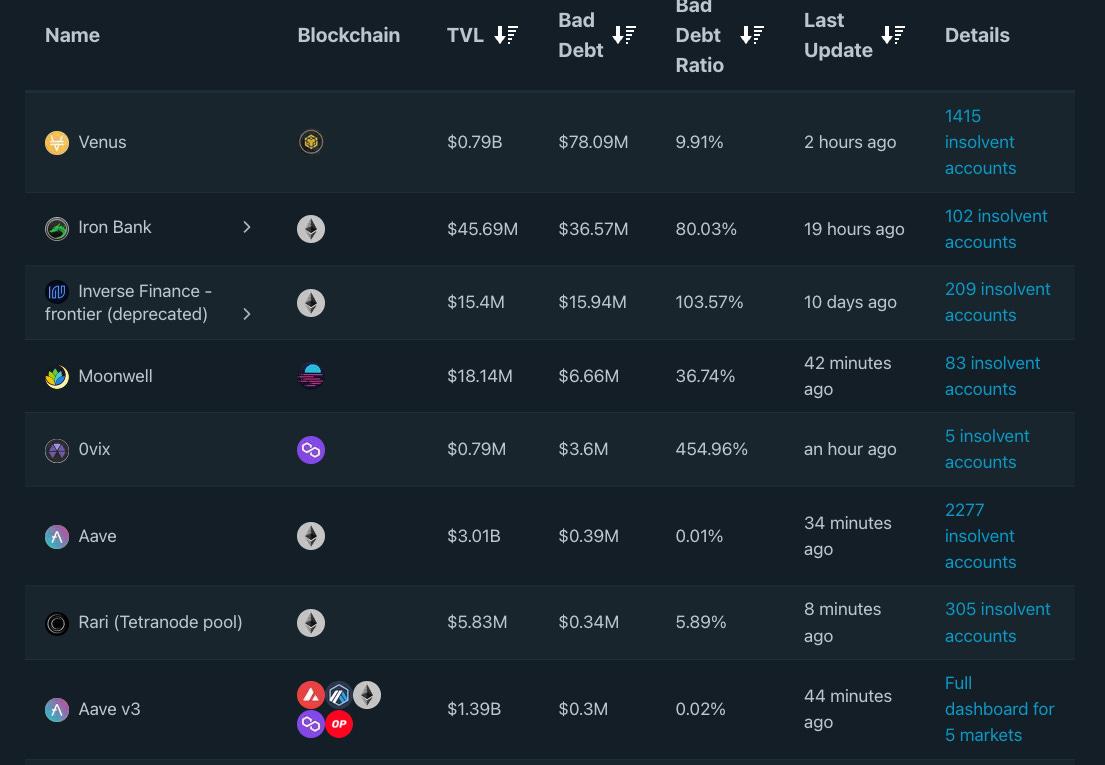Click the Venus protocol logo icon
This screenshot has width=1105, height=765.
(57, 142)
